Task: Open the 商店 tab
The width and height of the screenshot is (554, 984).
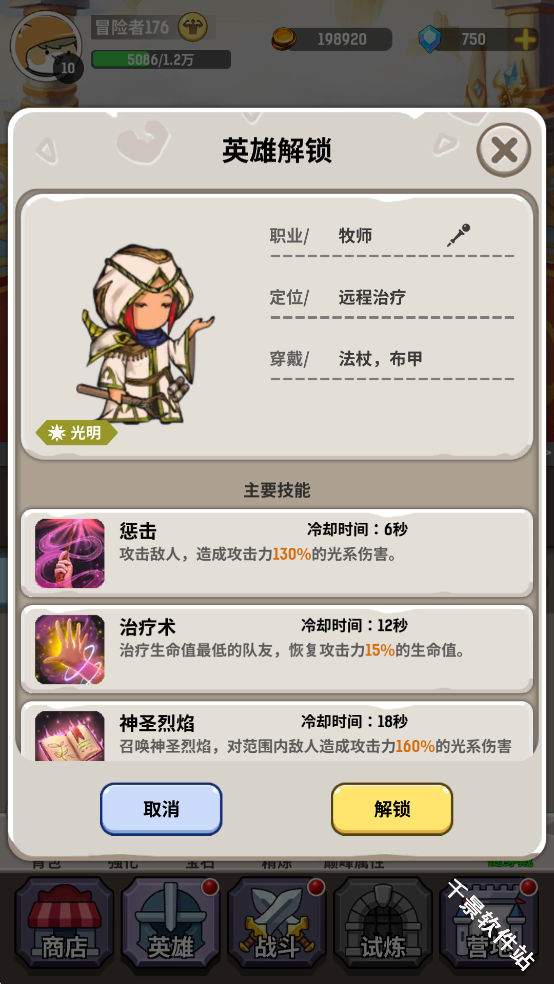Action: (65, 922)
